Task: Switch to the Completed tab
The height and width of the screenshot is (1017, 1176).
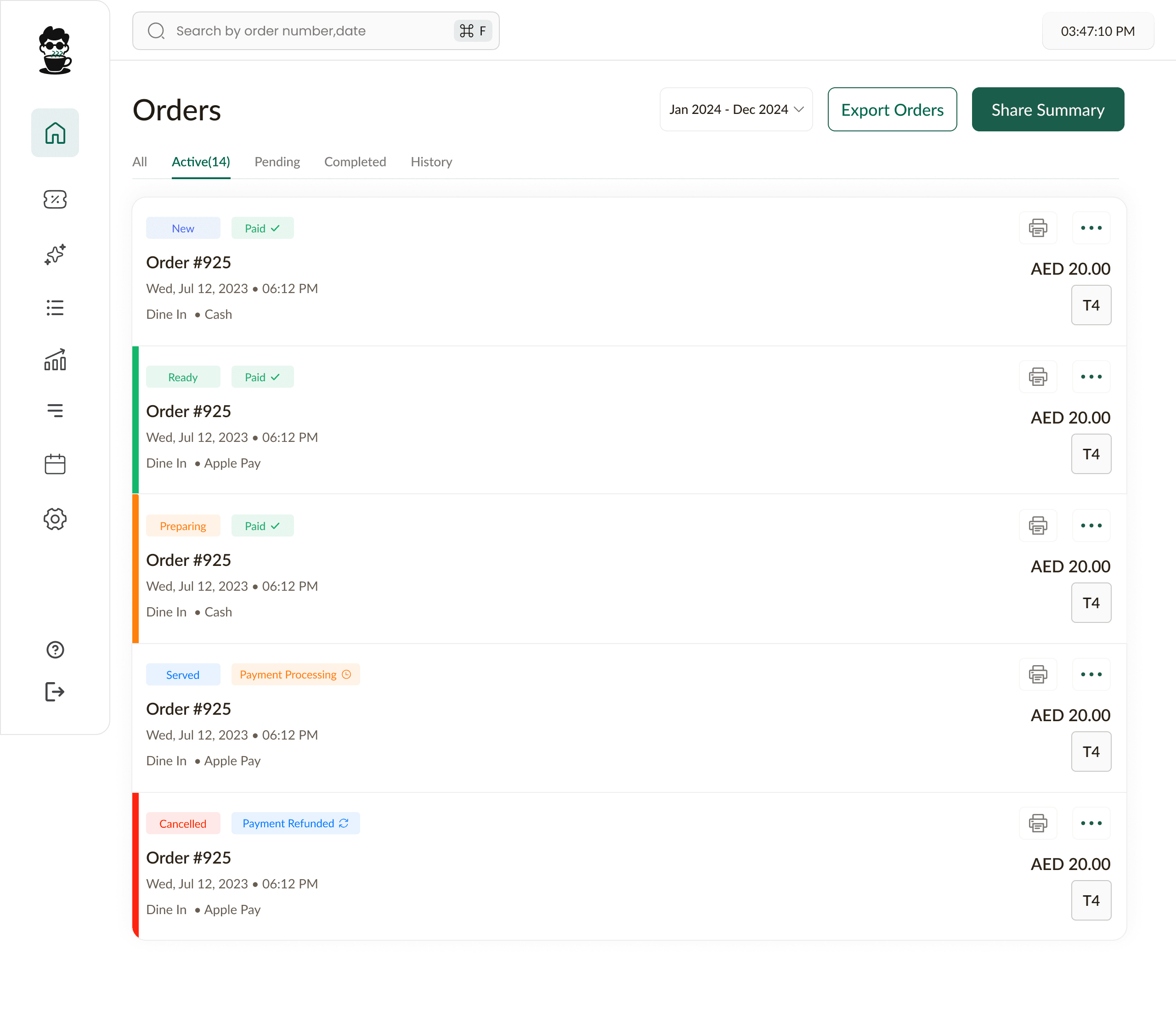Action: [x=355, y=162]
